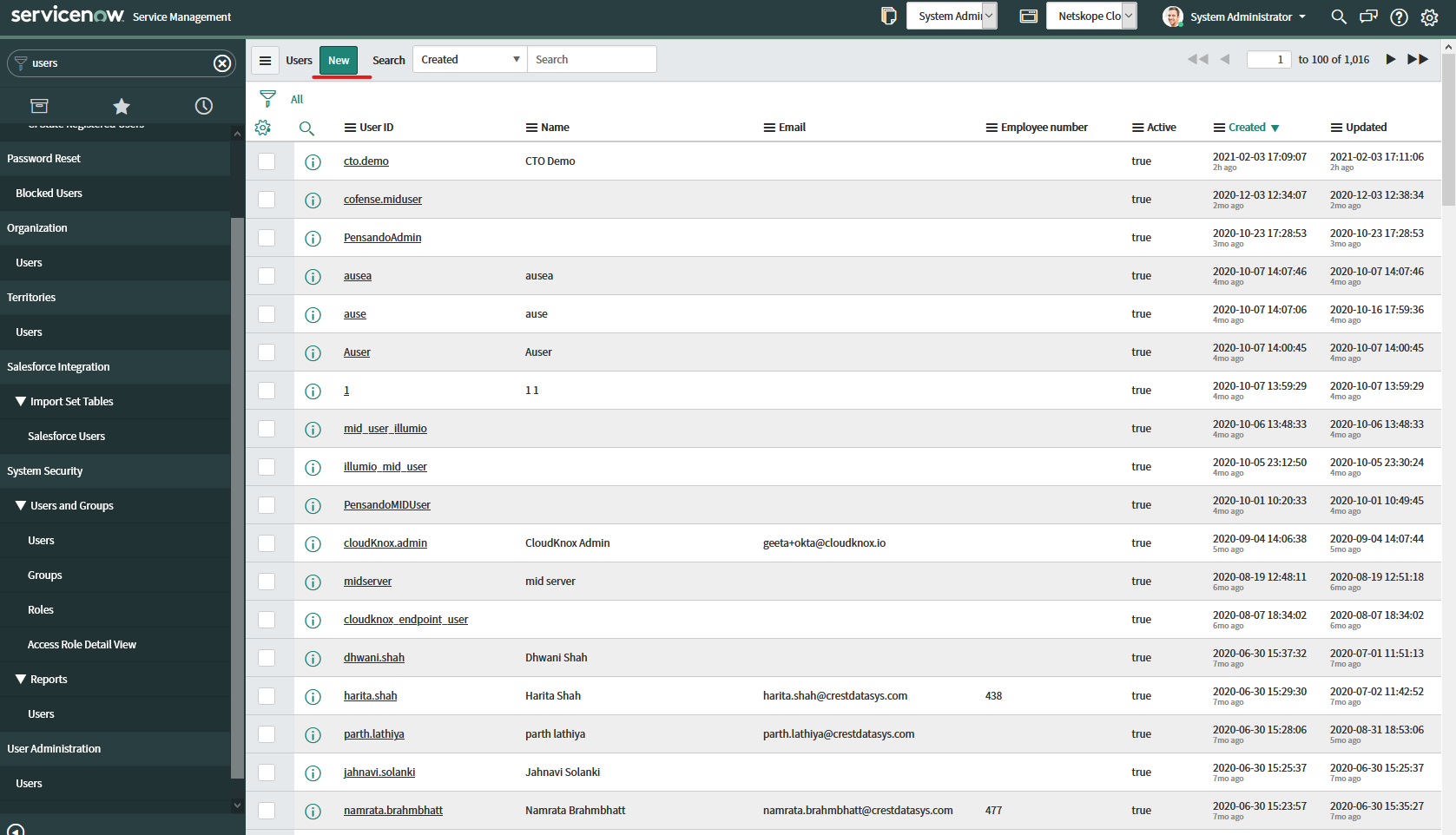
Task: Open the cloudknox_endpoint_user record
Action: pyautogui.click(x=405, y=620)
